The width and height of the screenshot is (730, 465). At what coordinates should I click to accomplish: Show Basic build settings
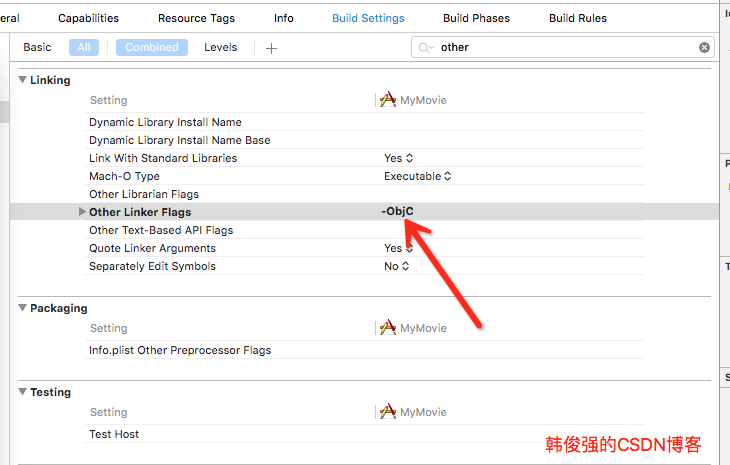pyautogui.click(x=37, y=47)
